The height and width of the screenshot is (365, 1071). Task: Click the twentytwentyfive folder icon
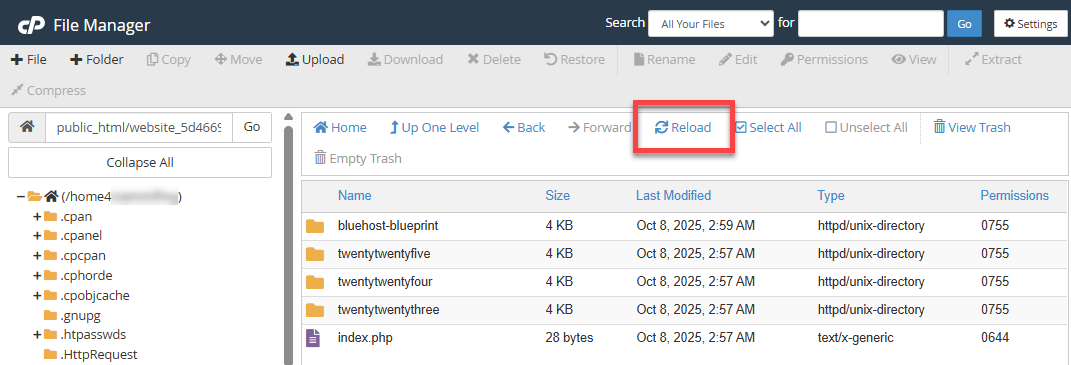pyautogui.click(x=315, y=254)
